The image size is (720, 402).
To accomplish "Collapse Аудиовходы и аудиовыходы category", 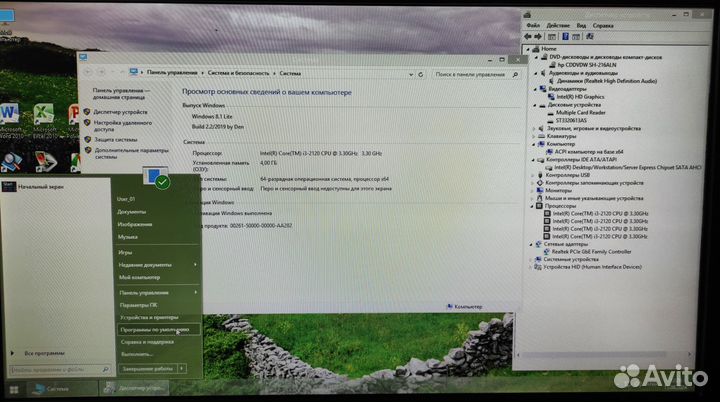I will [535, 73].
